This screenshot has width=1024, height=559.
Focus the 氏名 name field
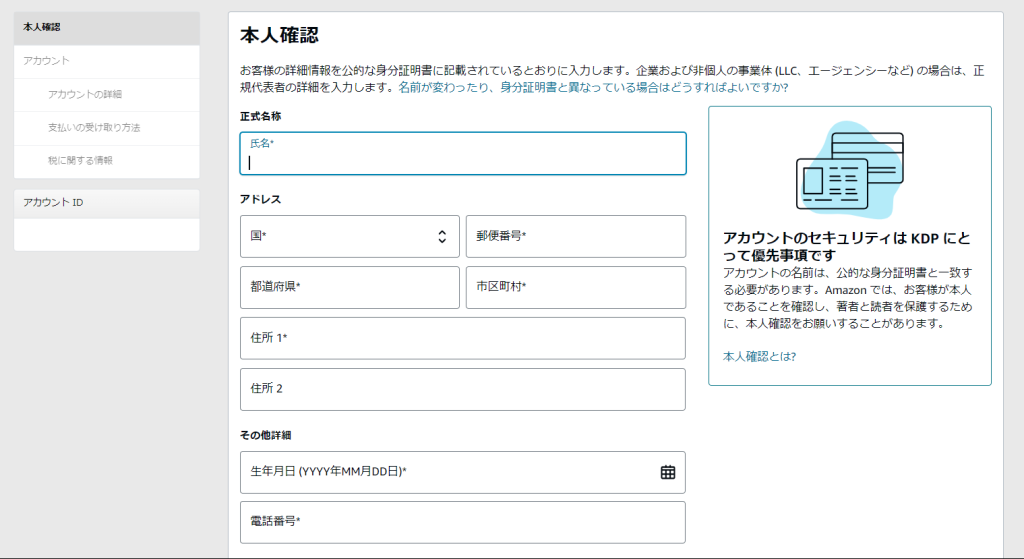point(463,160)
